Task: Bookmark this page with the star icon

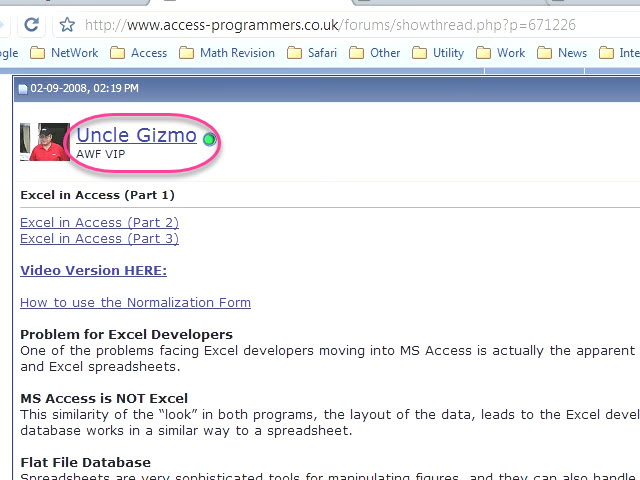Action: point(67,25)
